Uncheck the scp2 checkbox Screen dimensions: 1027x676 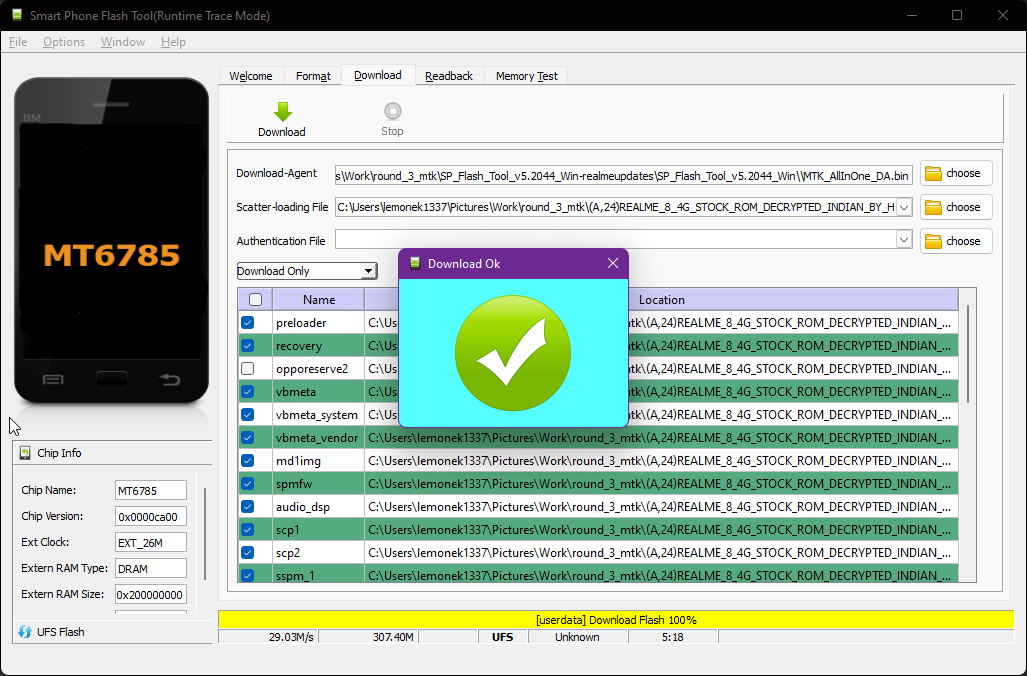coord(248,552)
